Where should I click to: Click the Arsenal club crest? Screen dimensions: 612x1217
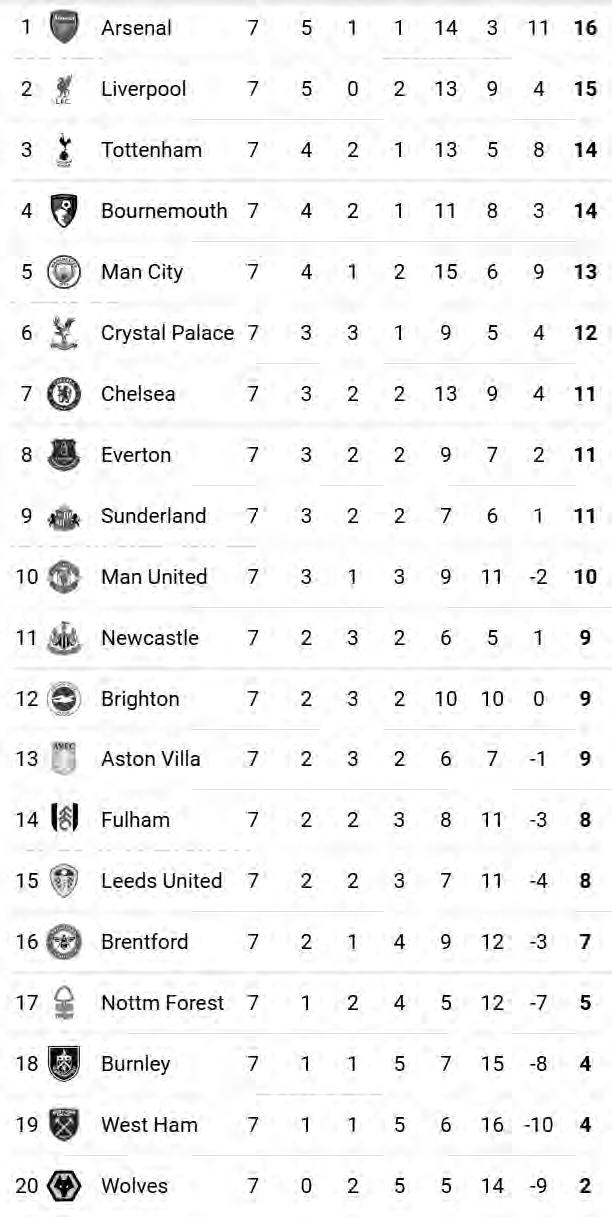click(x=64, y=28)
